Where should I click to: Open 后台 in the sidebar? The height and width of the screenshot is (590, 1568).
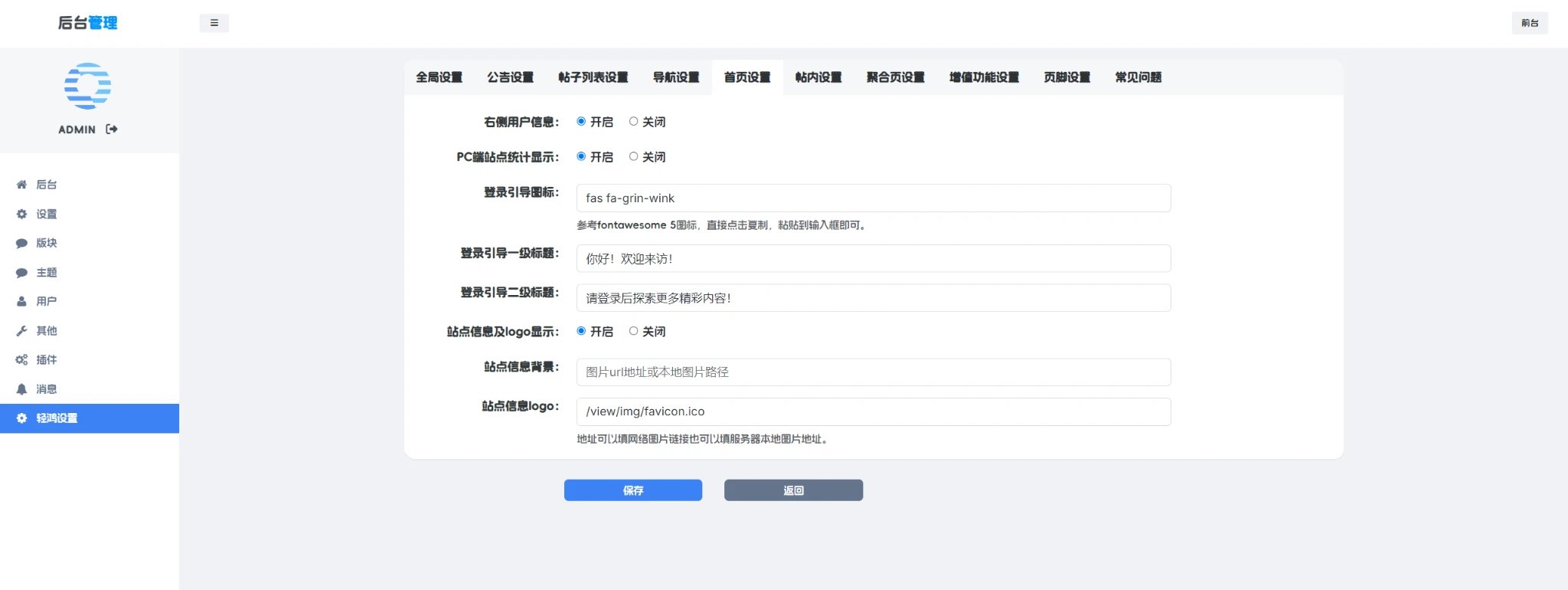90,185
